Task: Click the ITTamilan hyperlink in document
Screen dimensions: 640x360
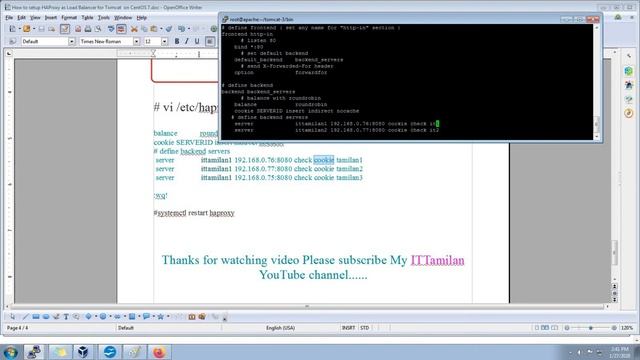Action: (x=437, y=260)
